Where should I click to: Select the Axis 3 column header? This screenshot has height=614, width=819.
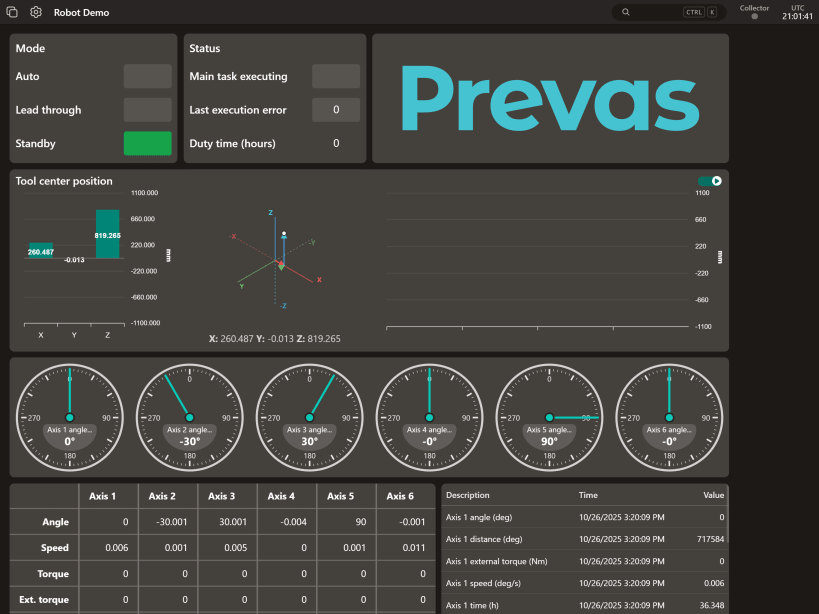tap(227, 496)
